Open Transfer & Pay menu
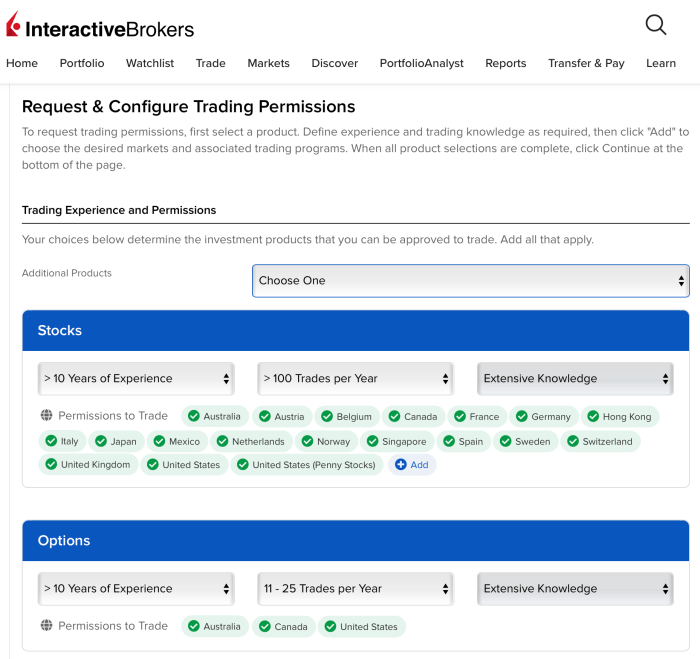 (586, 63)
